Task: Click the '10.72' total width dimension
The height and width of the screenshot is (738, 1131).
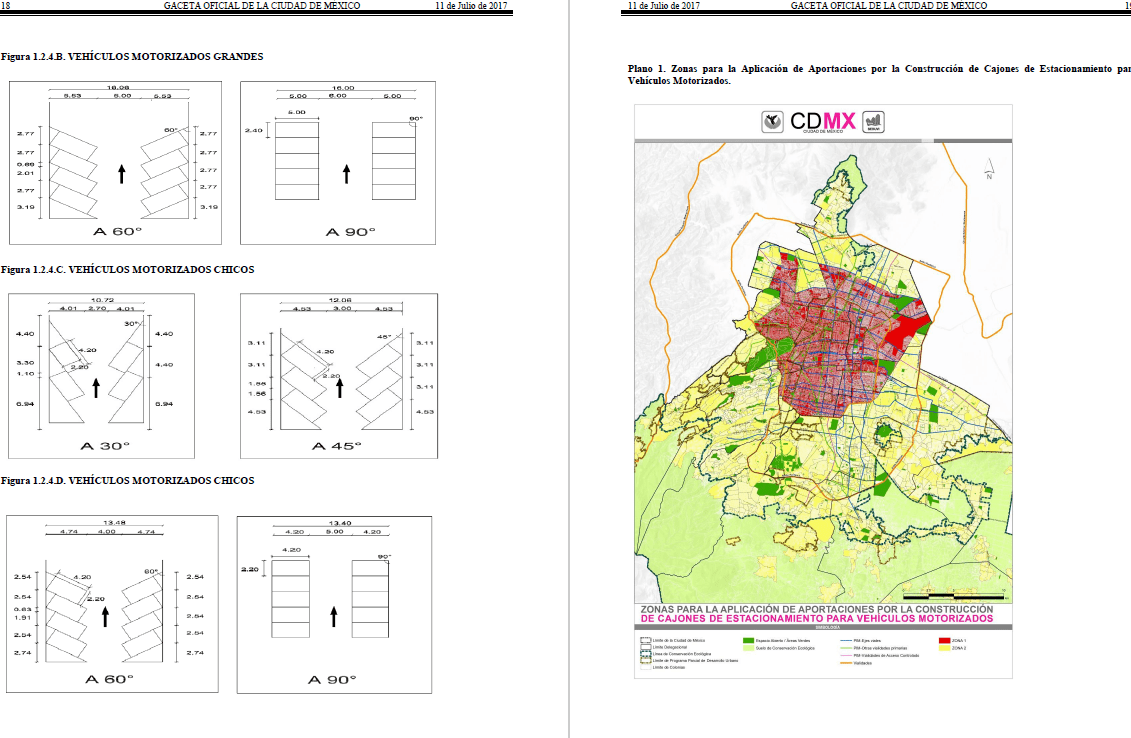Action: click(x=102, y=300)
